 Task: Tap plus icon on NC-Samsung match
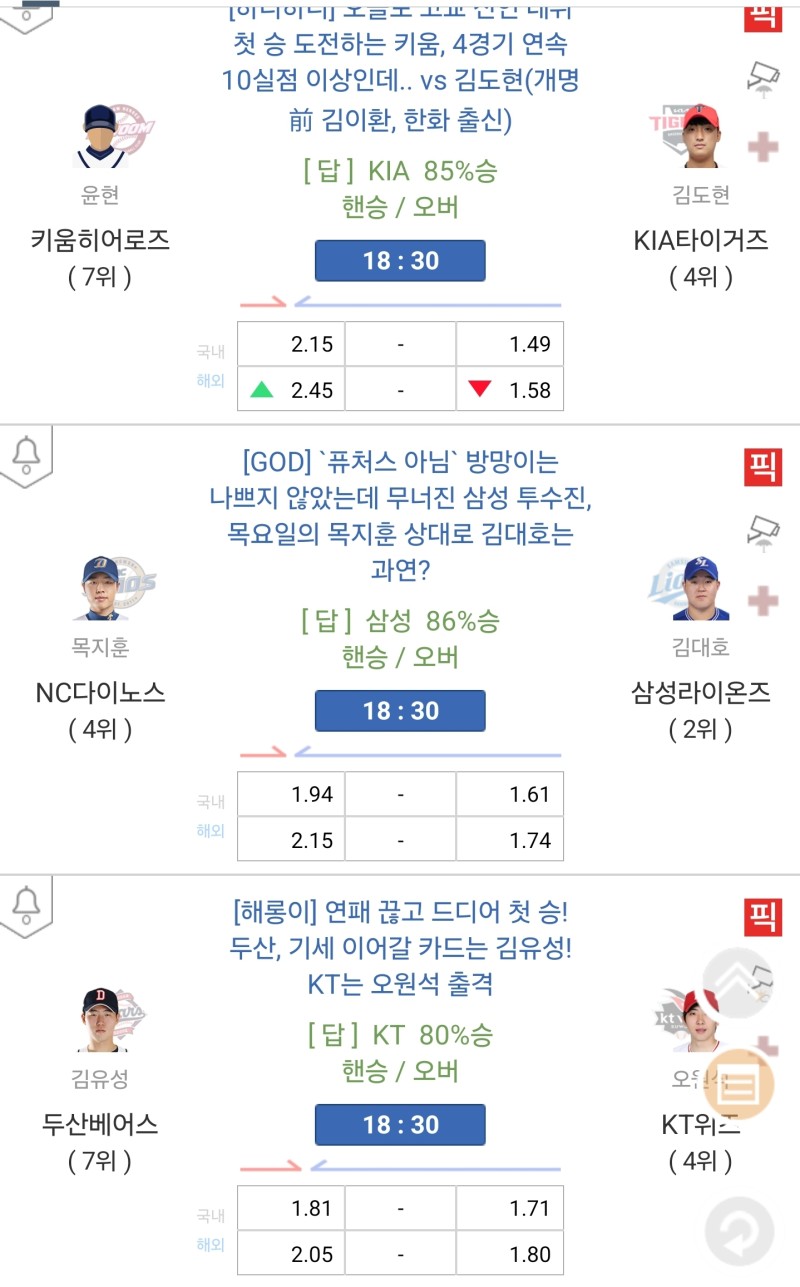click(x=764, y=600)
